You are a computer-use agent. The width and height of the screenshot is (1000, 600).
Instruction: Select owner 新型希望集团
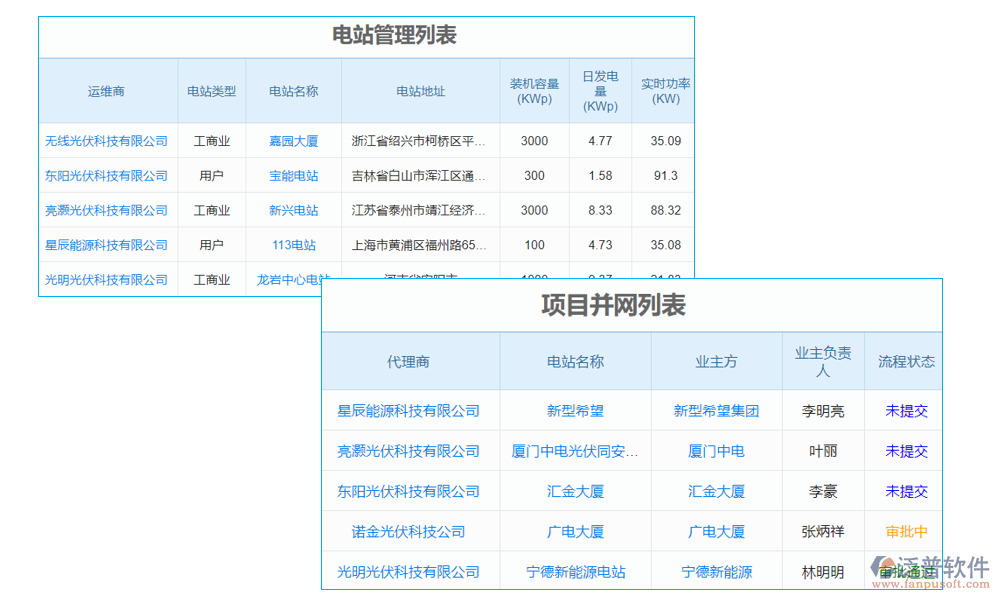pos(715,410)
